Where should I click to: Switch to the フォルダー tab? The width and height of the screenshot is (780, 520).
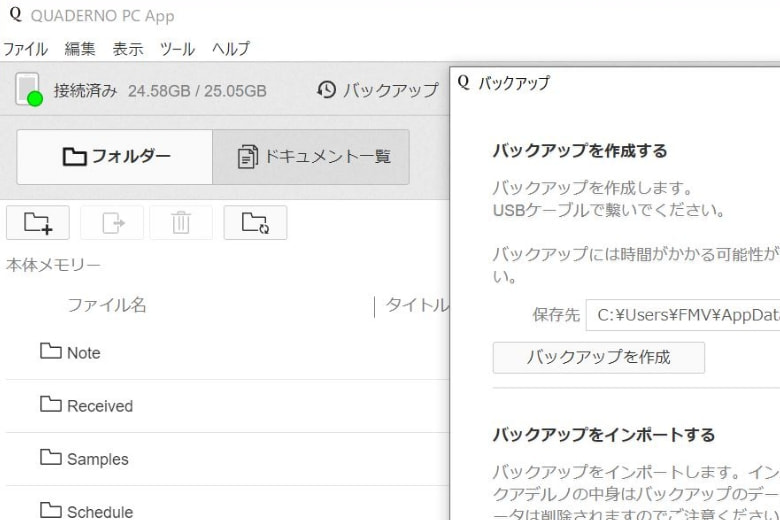tap(115, 157)
